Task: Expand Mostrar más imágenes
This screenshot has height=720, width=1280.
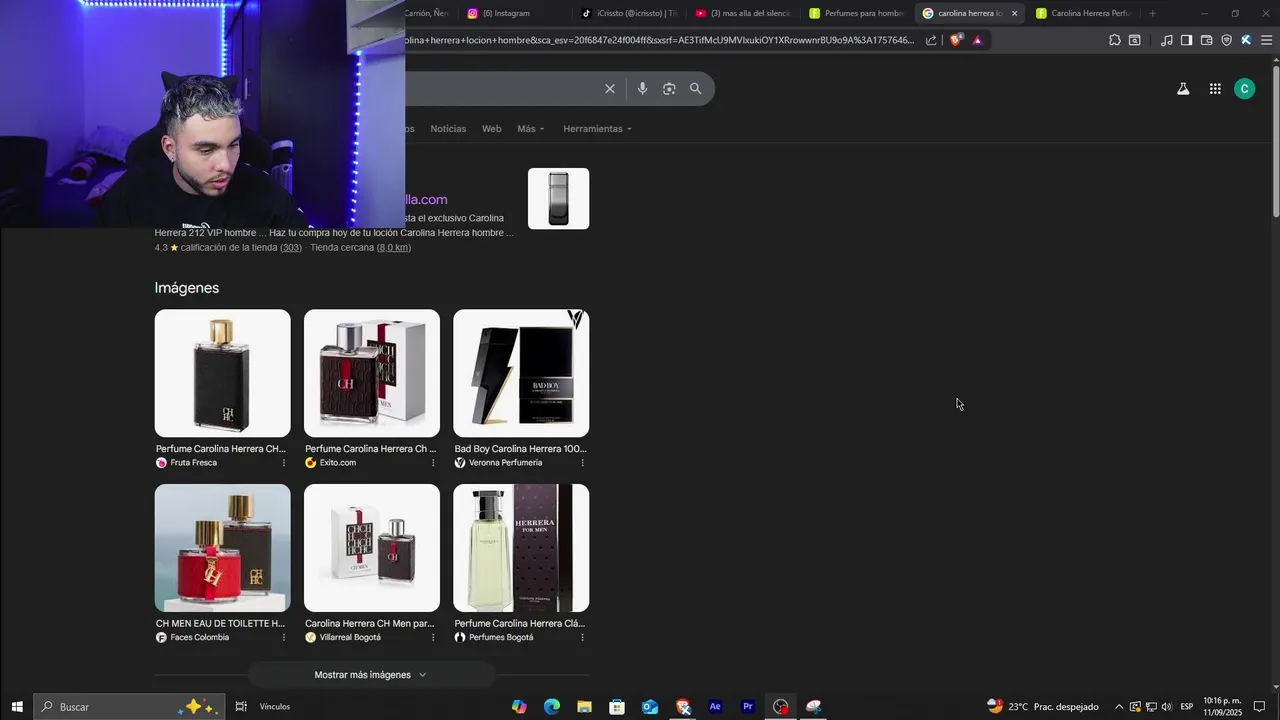Action: click(371, 675)
